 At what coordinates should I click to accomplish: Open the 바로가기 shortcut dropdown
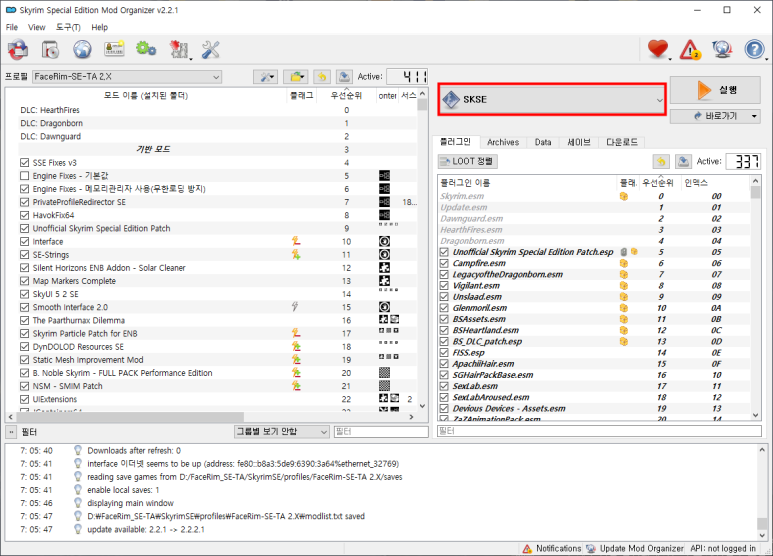715,116
